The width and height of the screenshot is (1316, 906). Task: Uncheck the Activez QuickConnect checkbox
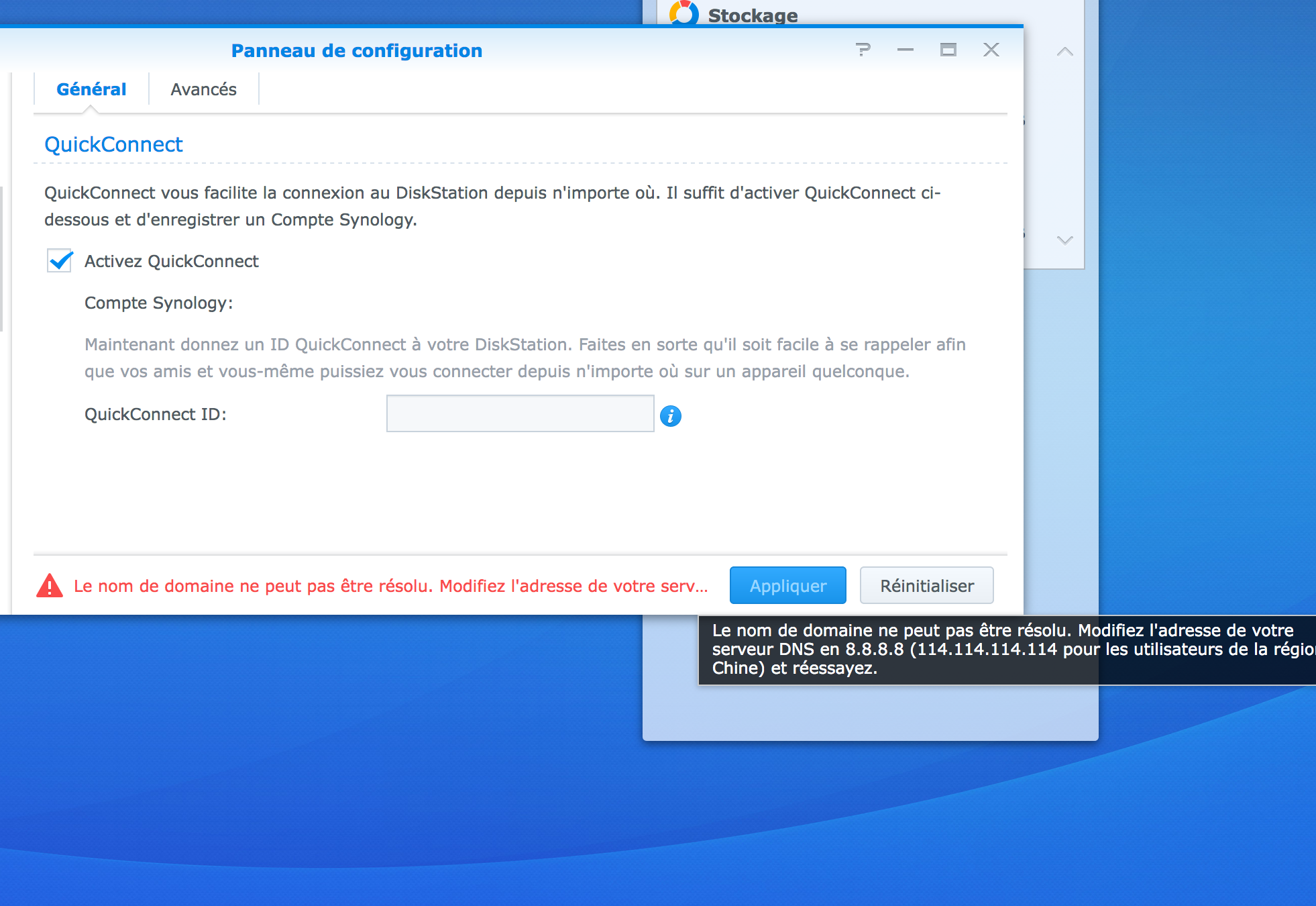tap(60, 261)
